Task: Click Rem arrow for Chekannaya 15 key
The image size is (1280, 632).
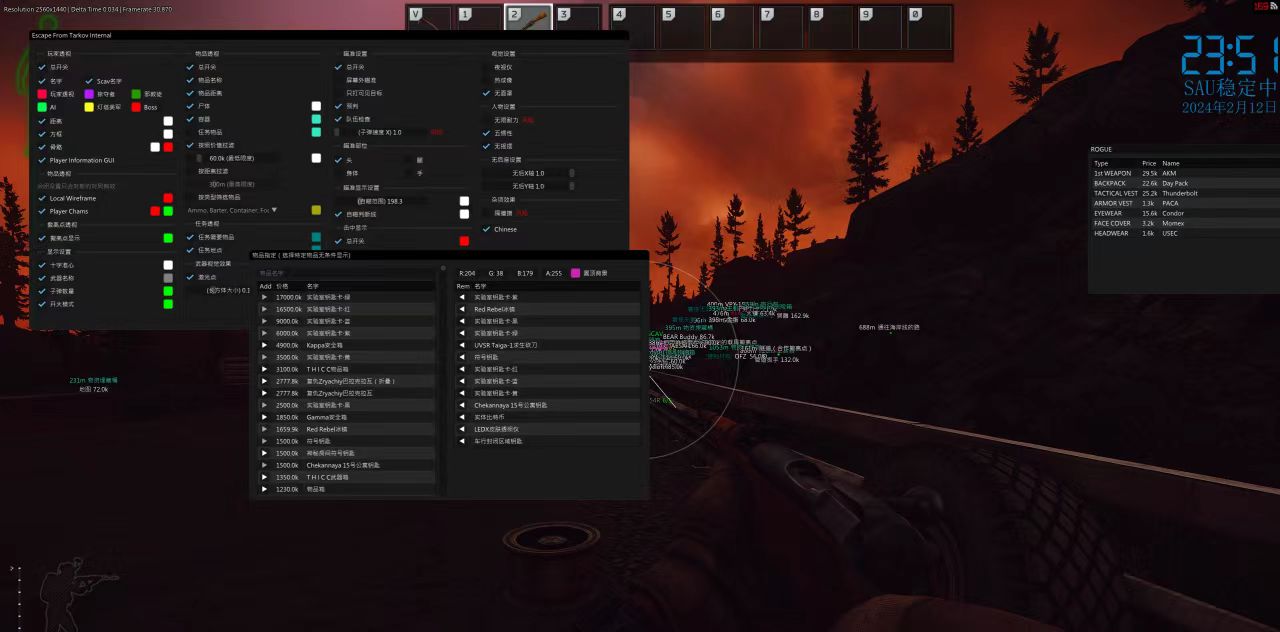Action: click(x=462, y=405)
